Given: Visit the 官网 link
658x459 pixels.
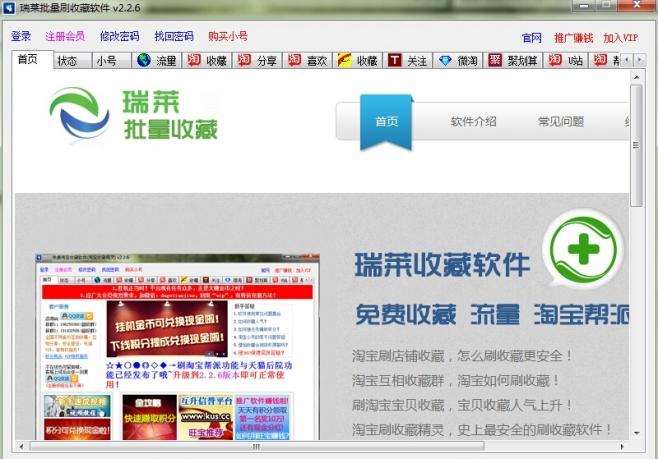Looking at the screenshot, I should (x=532, y=38).
